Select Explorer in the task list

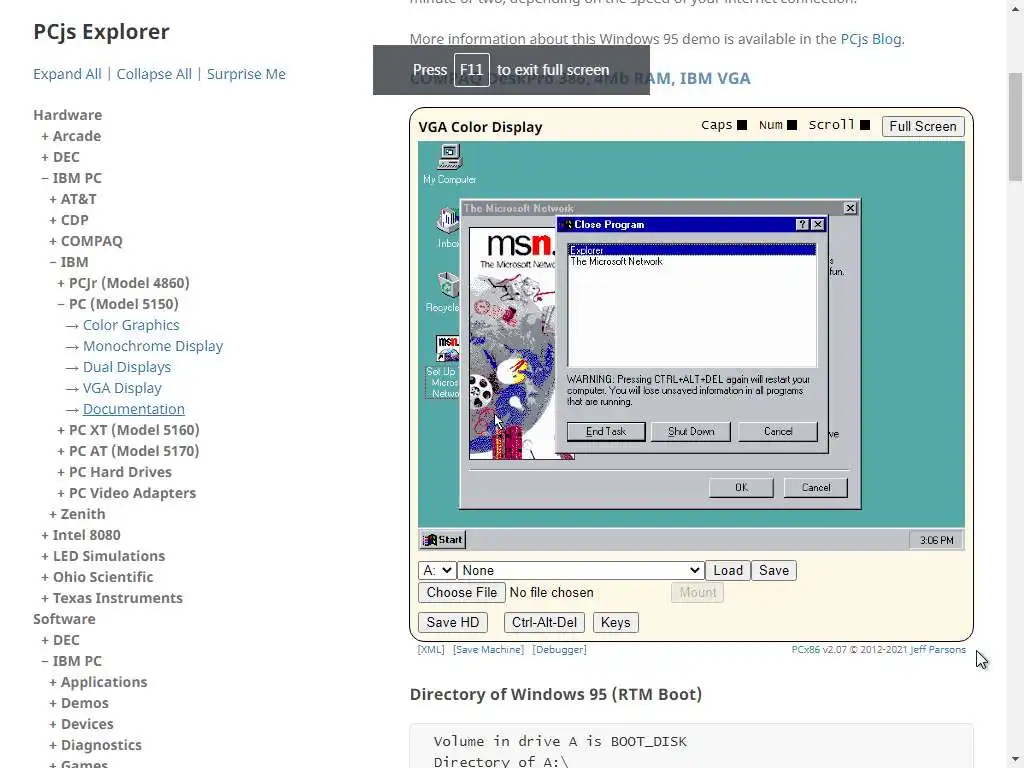pyautogui.click(x=692, y=250)
